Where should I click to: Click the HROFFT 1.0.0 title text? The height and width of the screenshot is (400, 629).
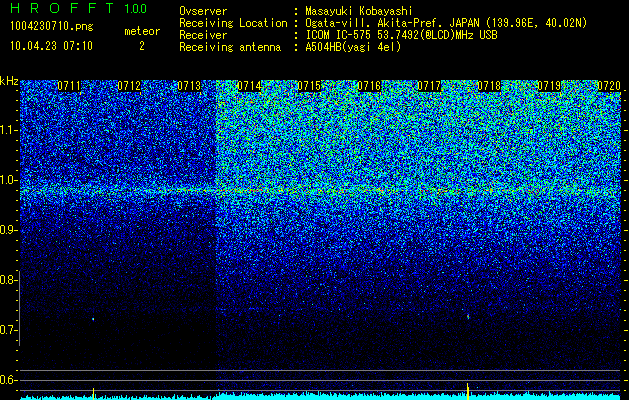coord(79,8)
